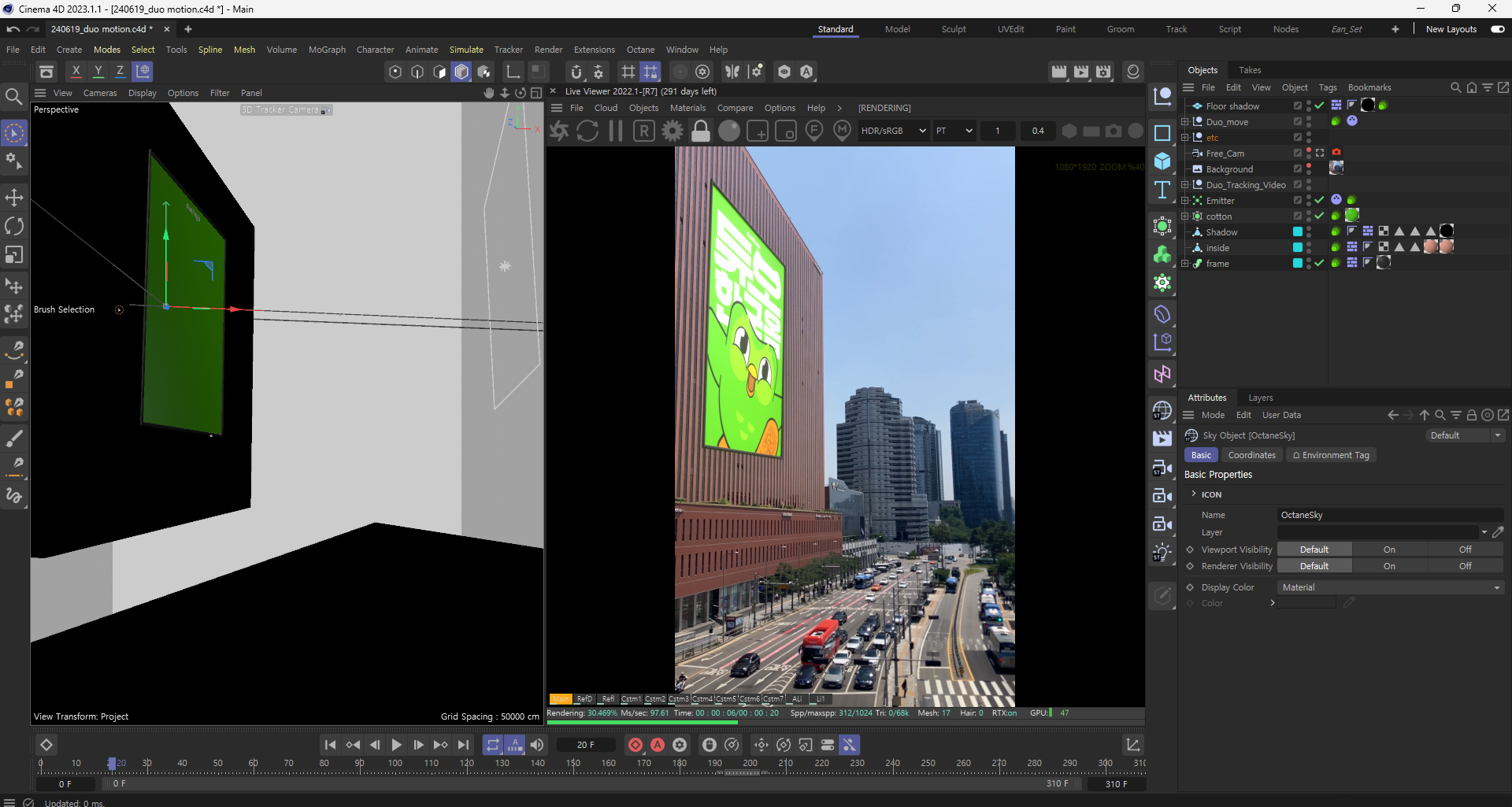Set Viewport Visibility to Off

[1465, 550]
